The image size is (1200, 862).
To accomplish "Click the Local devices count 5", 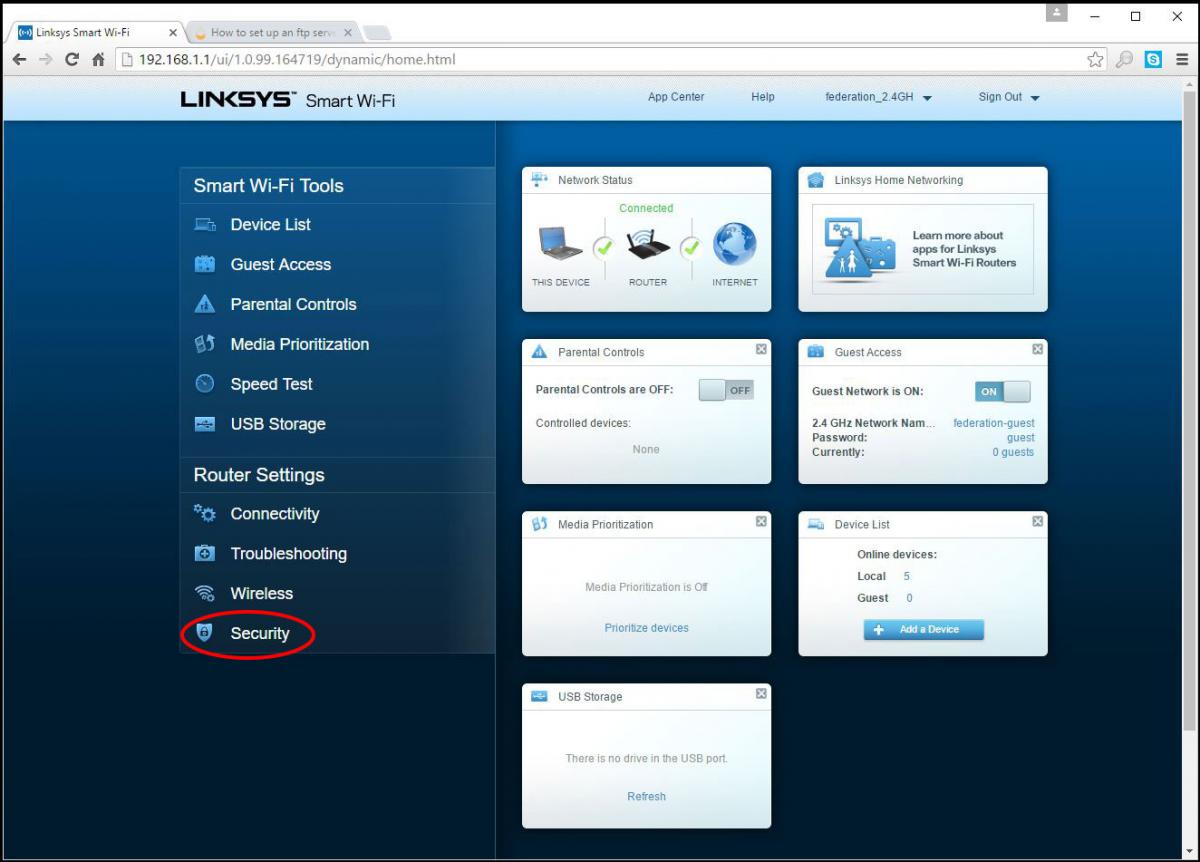I will tap(907, 576).
